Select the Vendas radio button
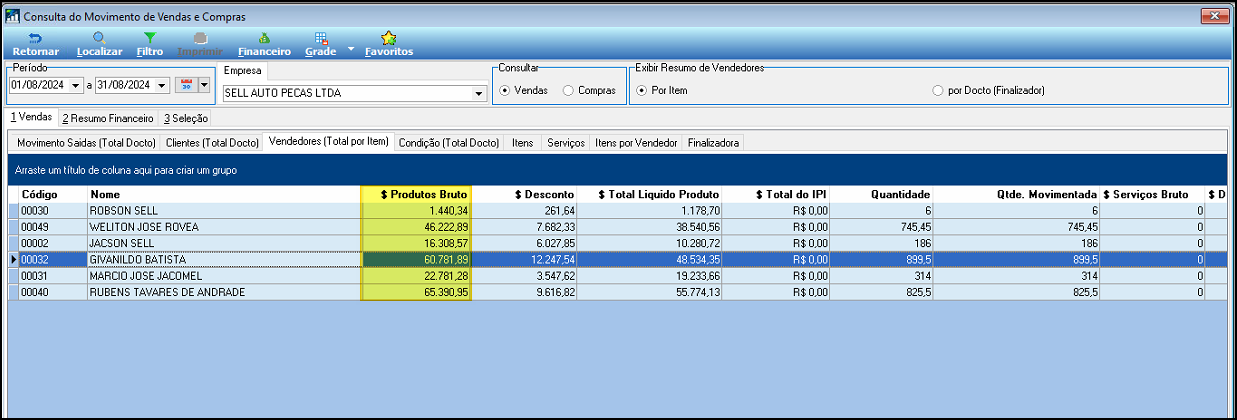 505,90
